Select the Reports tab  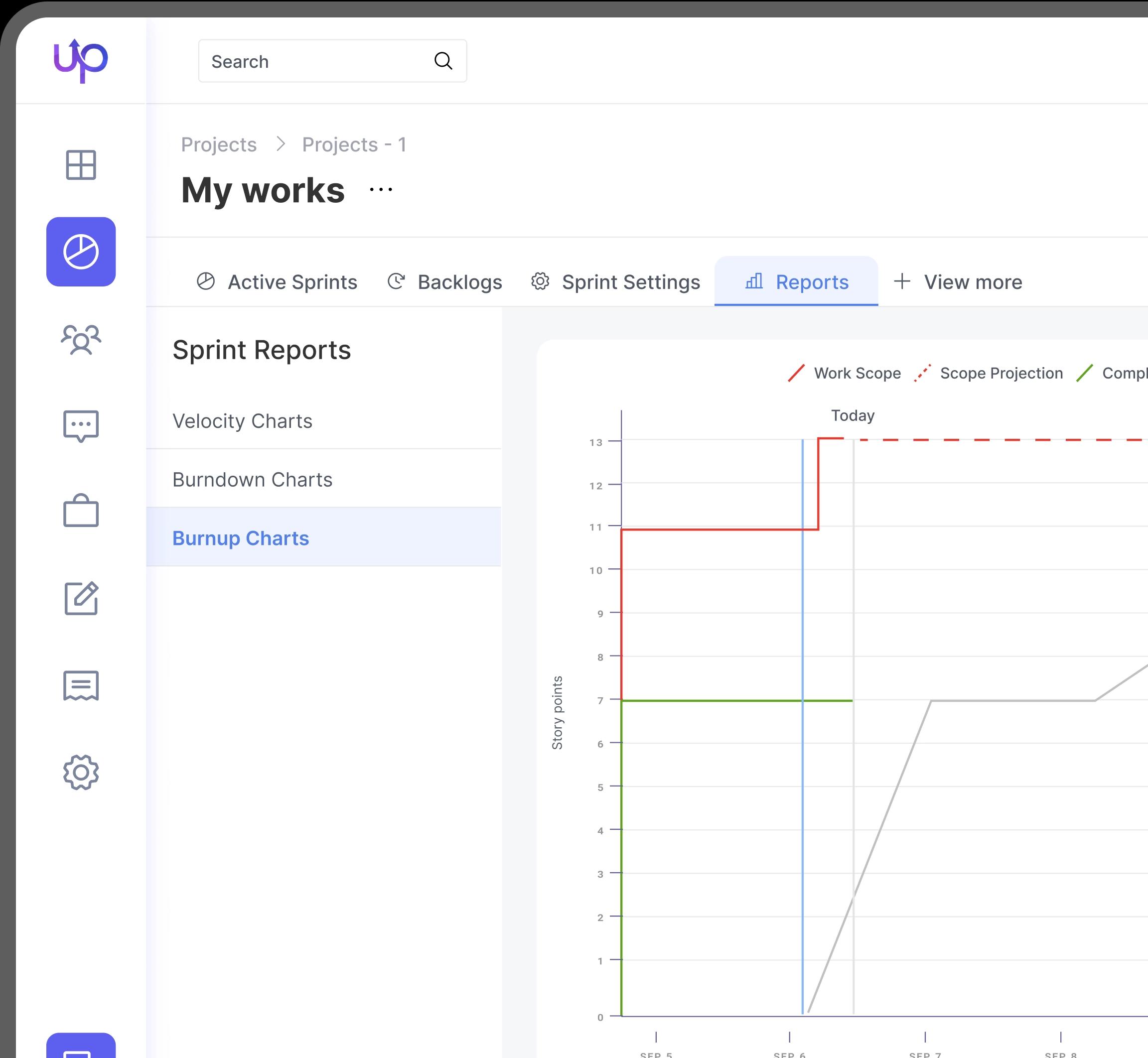pos(796,281)
